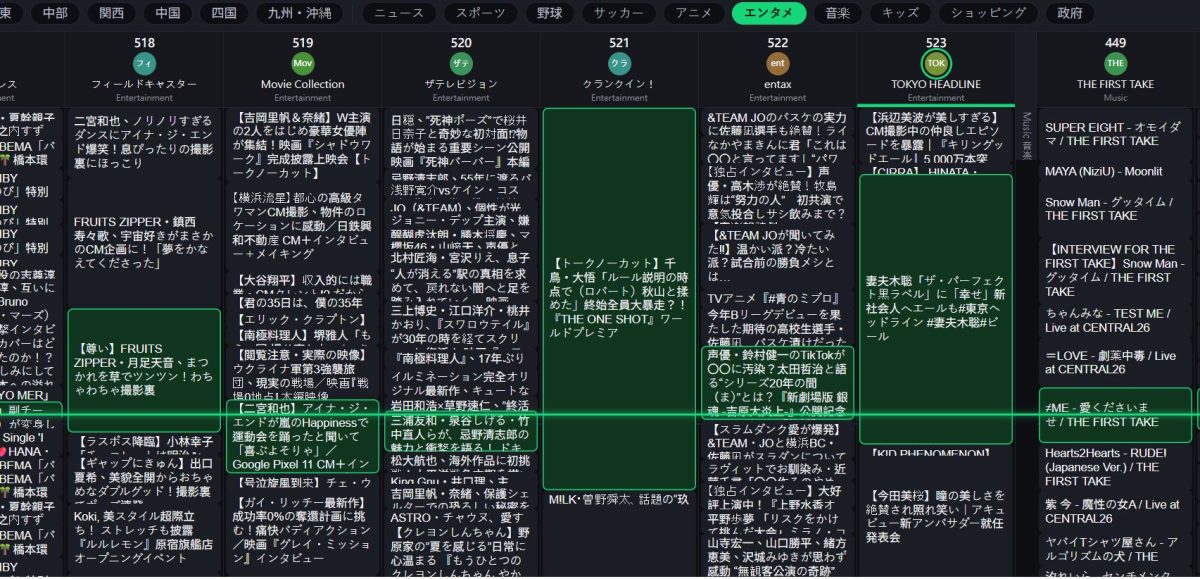Open the 【今田美桜】瞳の美しさ program

[x=936, y=516]
